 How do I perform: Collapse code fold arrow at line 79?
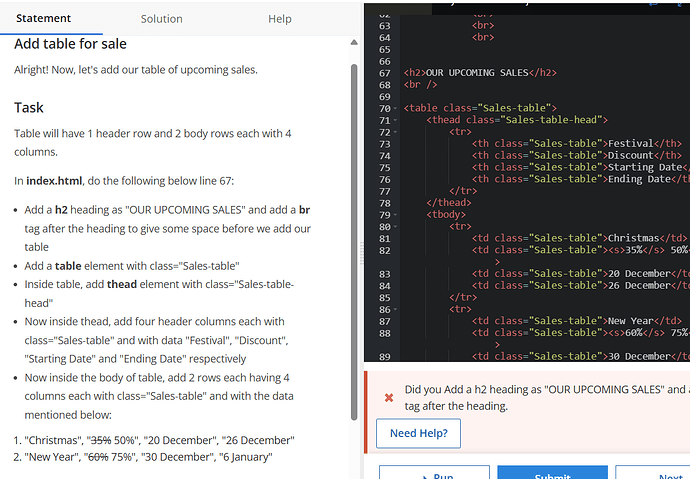tap(395, 215)
